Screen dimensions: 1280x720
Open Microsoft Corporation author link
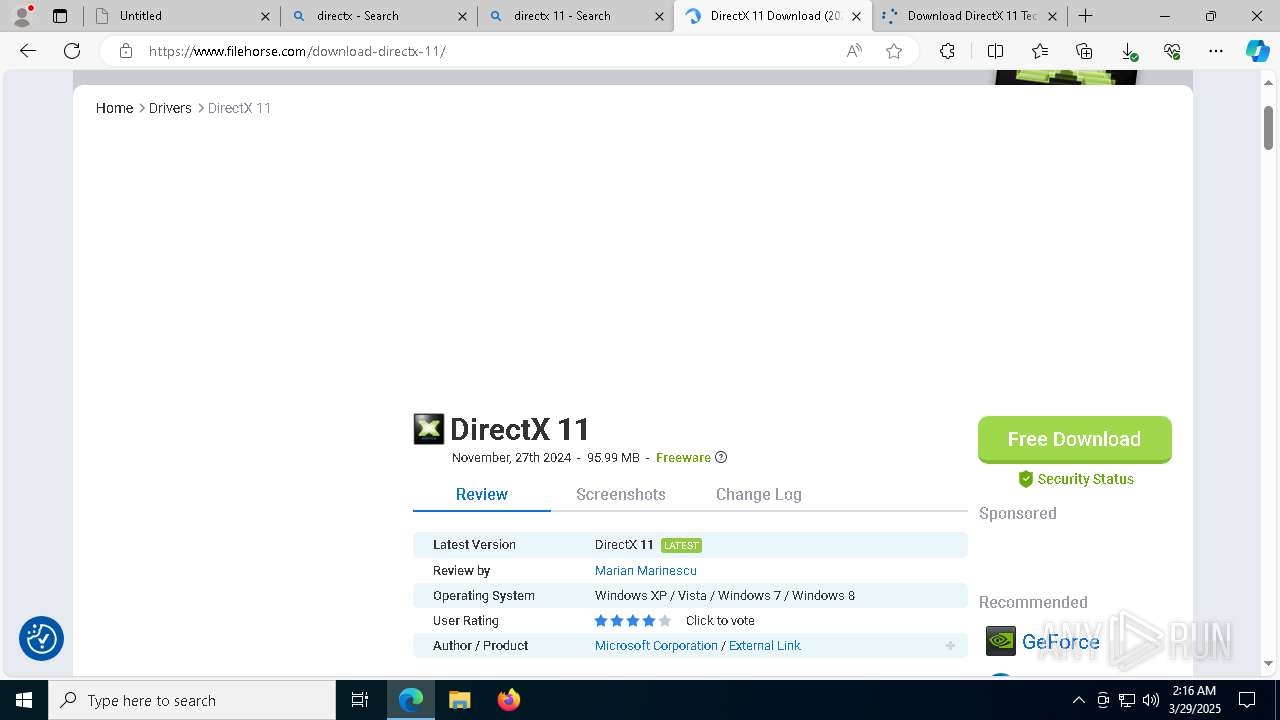tap(656, 645)
